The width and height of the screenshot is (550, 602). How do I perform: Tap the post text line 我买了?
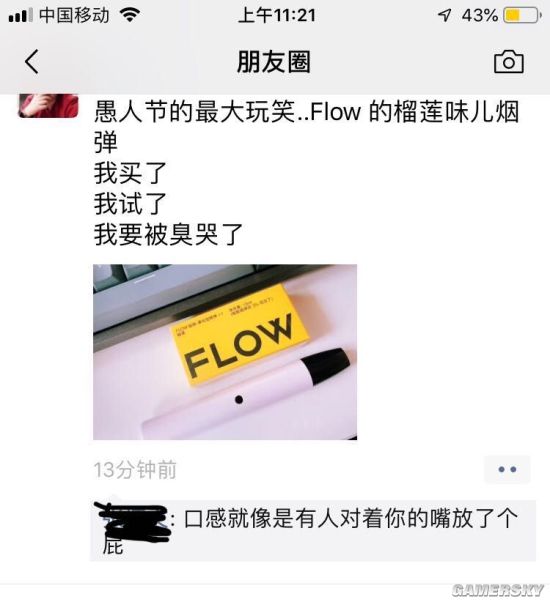pyautogui.click(x=130, y=173)
